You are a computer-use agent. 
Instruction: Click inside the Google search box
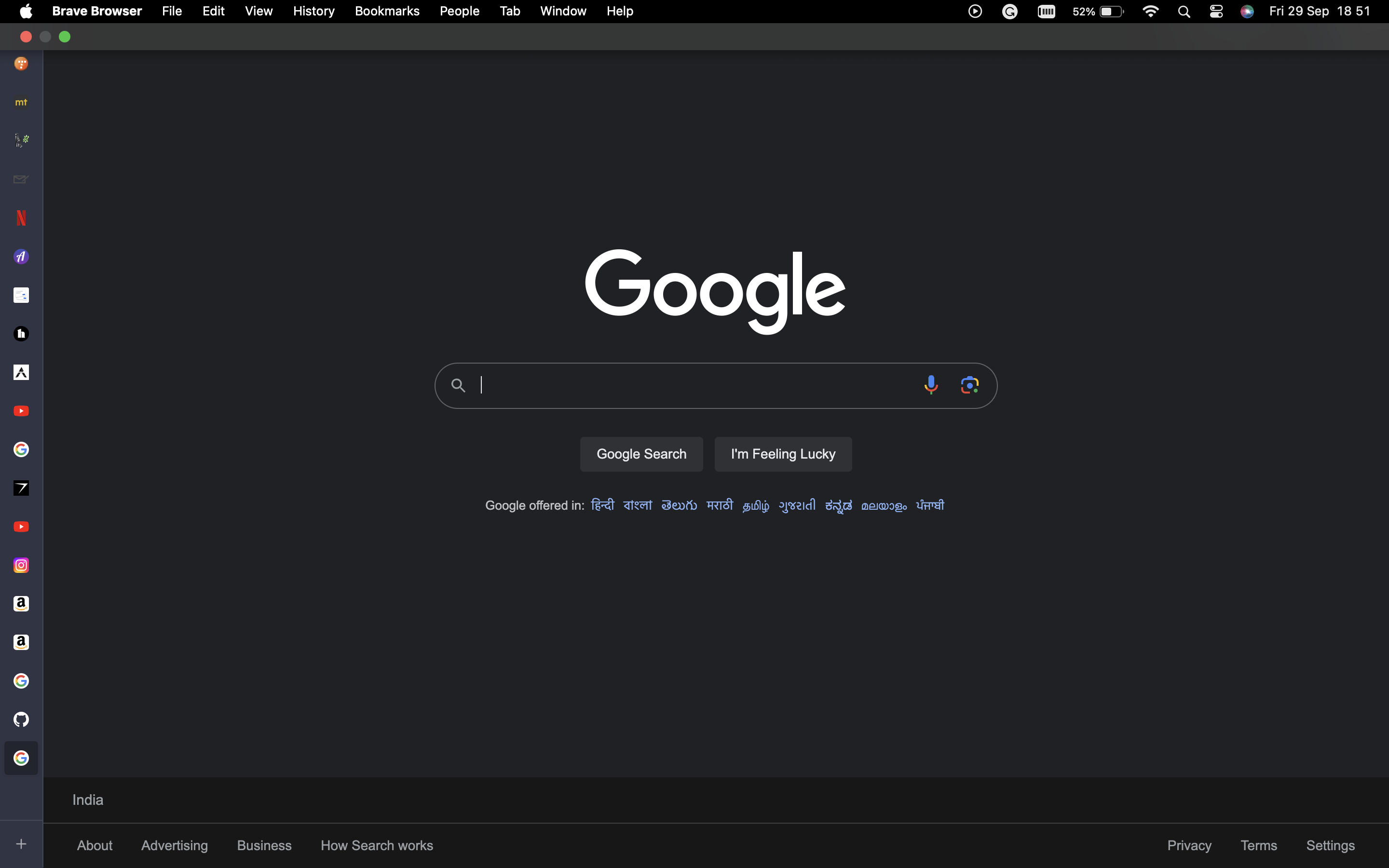[689, 385]
